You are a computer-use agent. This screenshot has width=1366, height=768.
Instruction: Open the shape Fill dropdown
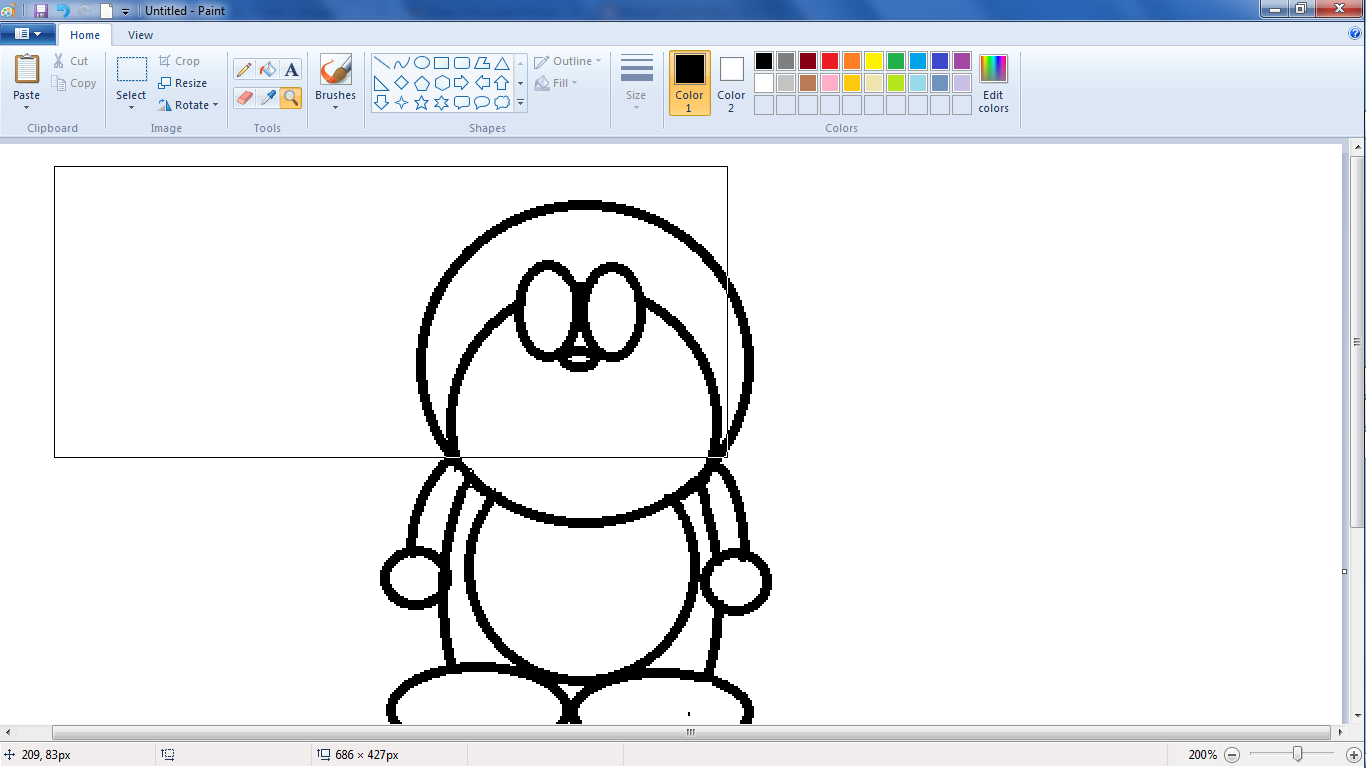(x=556, y=83)
